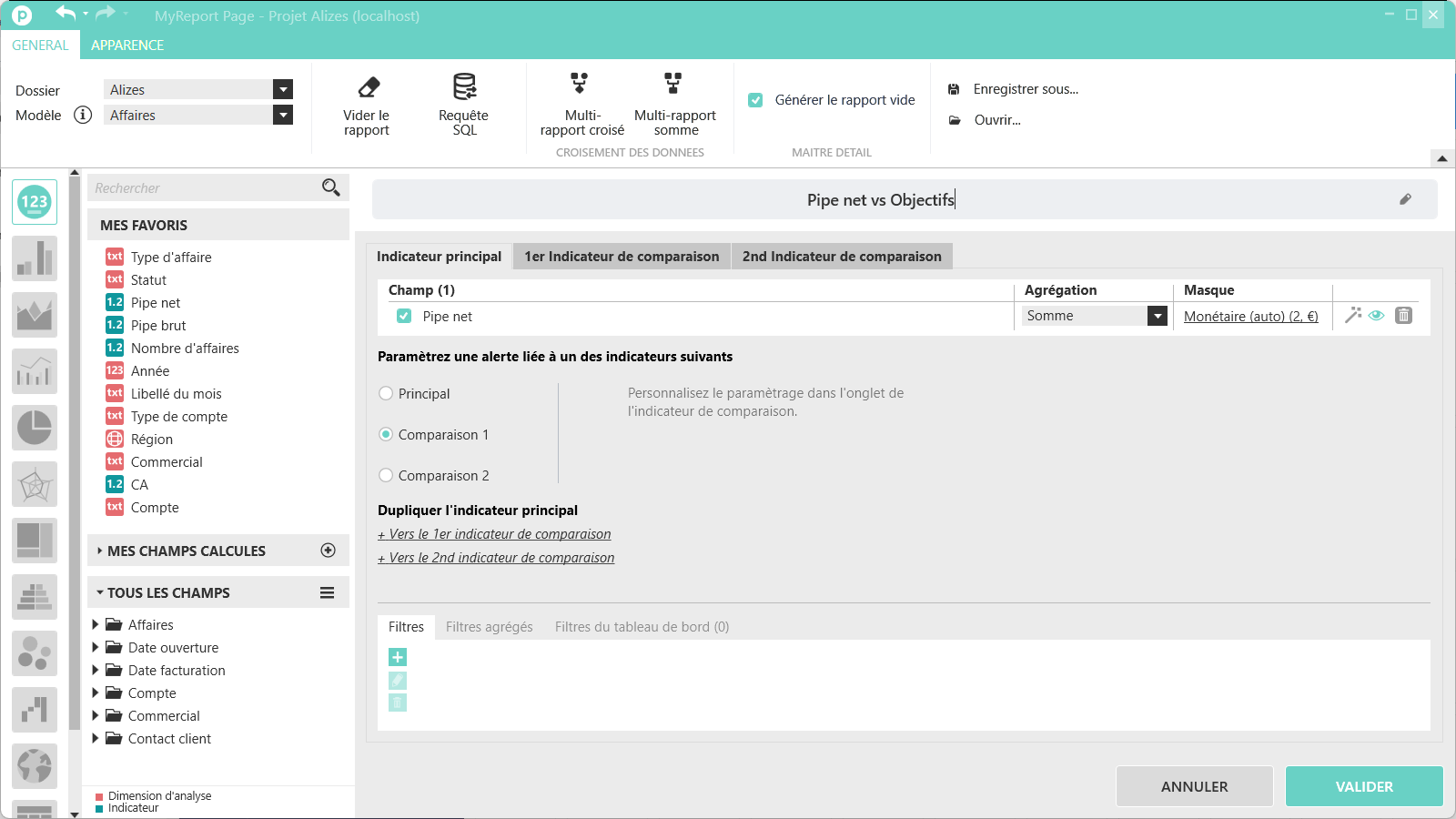Switch to 1er Indicateur de comparaison tab

click(x=622, y=257)
